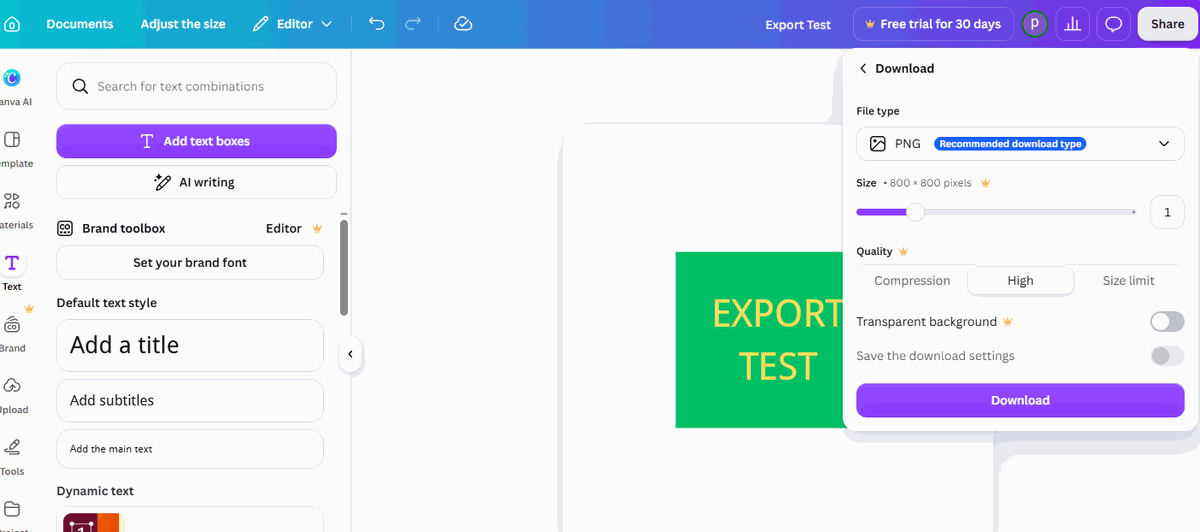Click the purple Download button
Viewport: 1200px width, 532px height.
pyautogui.click(x=1020, y=400)
